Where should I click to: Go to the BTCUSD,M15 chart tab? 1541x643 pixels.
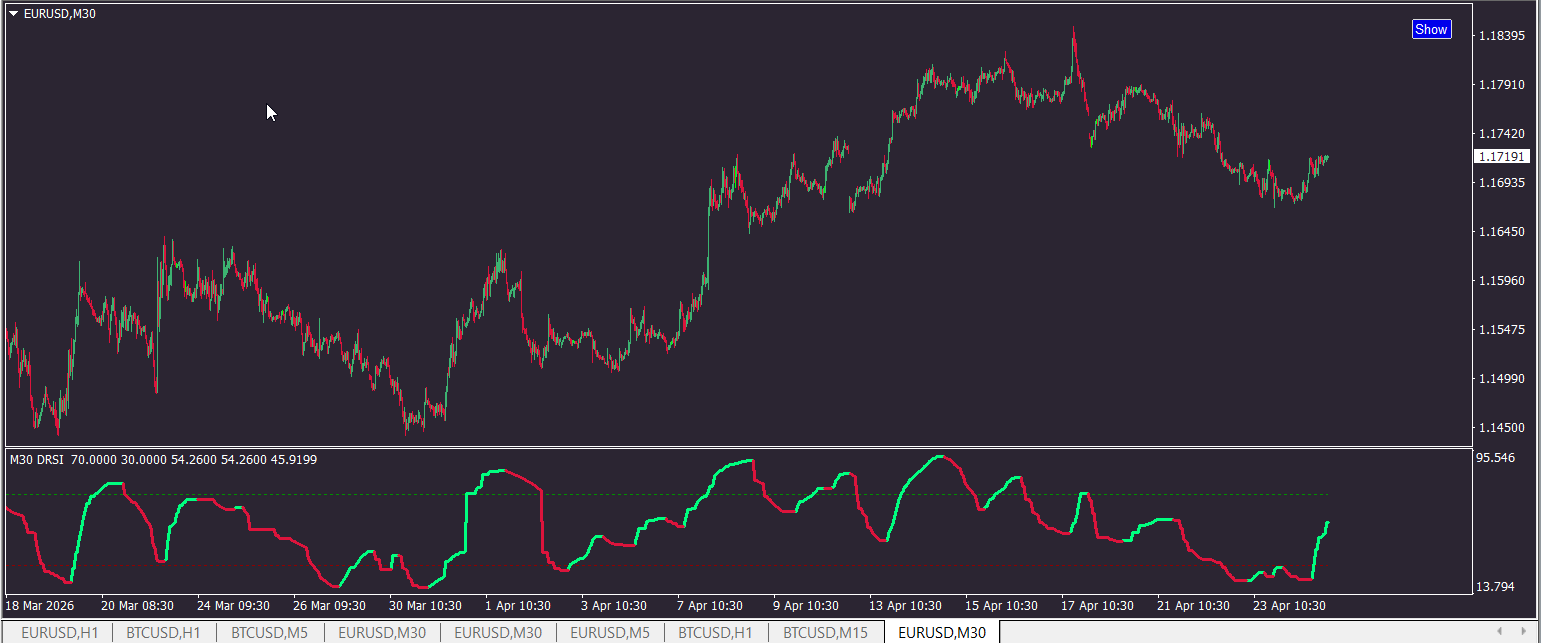(x=825, y=632)
